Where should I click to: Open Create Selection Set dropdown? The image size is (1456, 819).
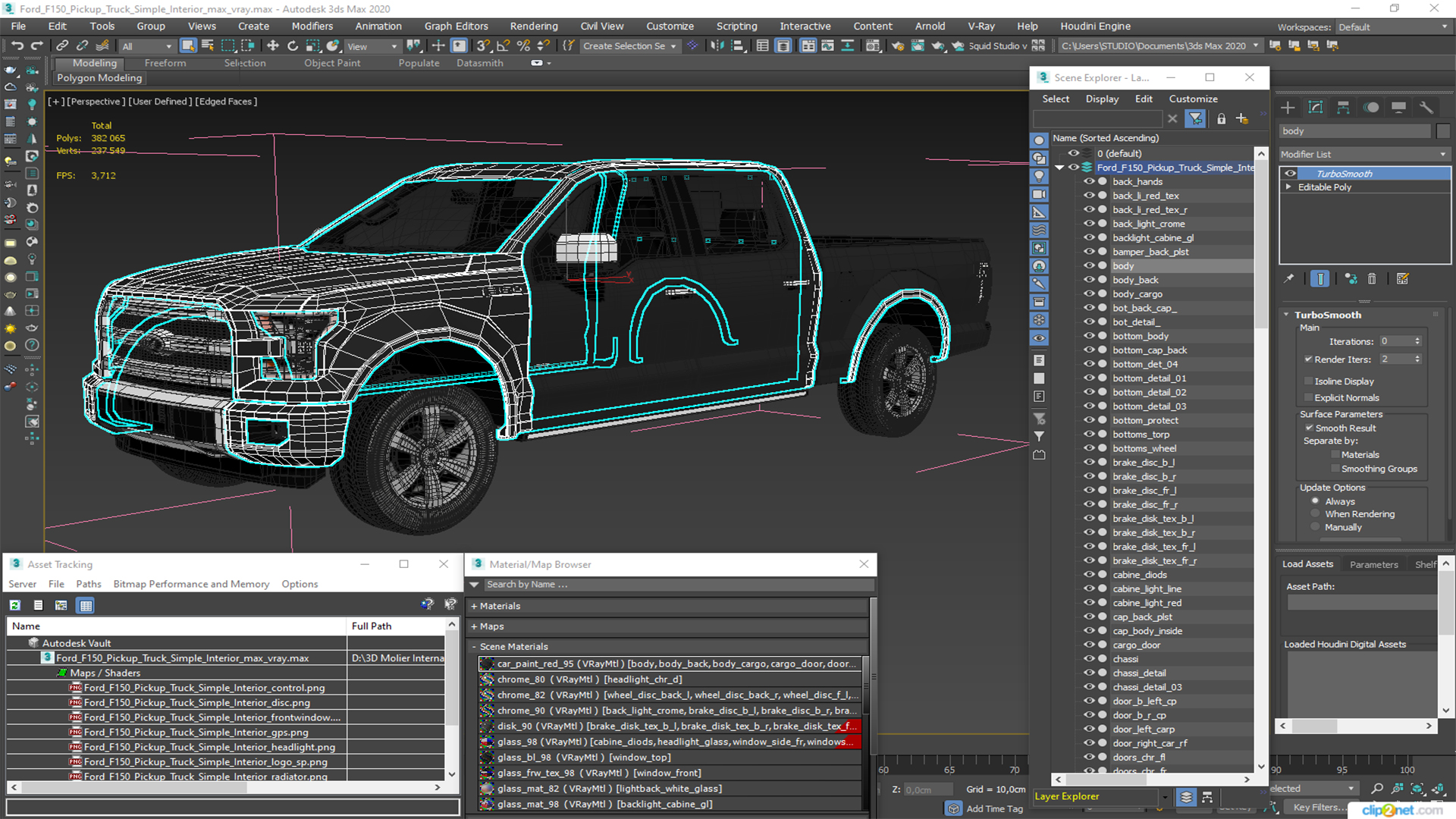click(629, 46)
